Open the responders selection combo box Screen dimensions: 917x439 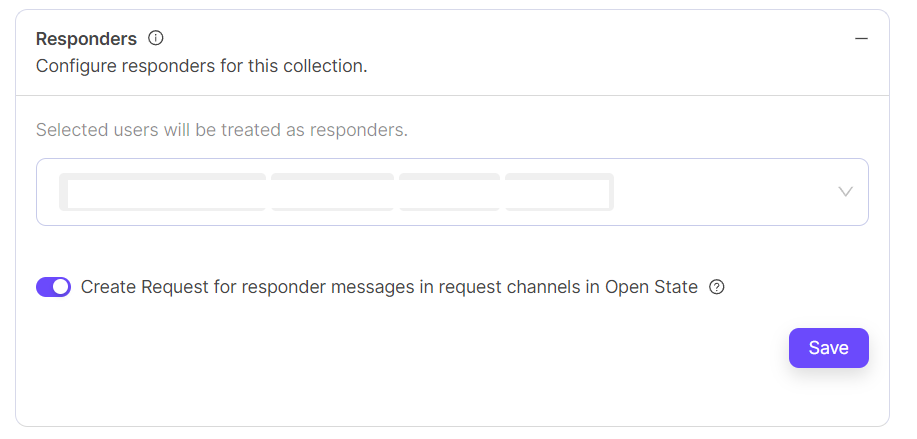pyautogui.click(x=452, y=192)
